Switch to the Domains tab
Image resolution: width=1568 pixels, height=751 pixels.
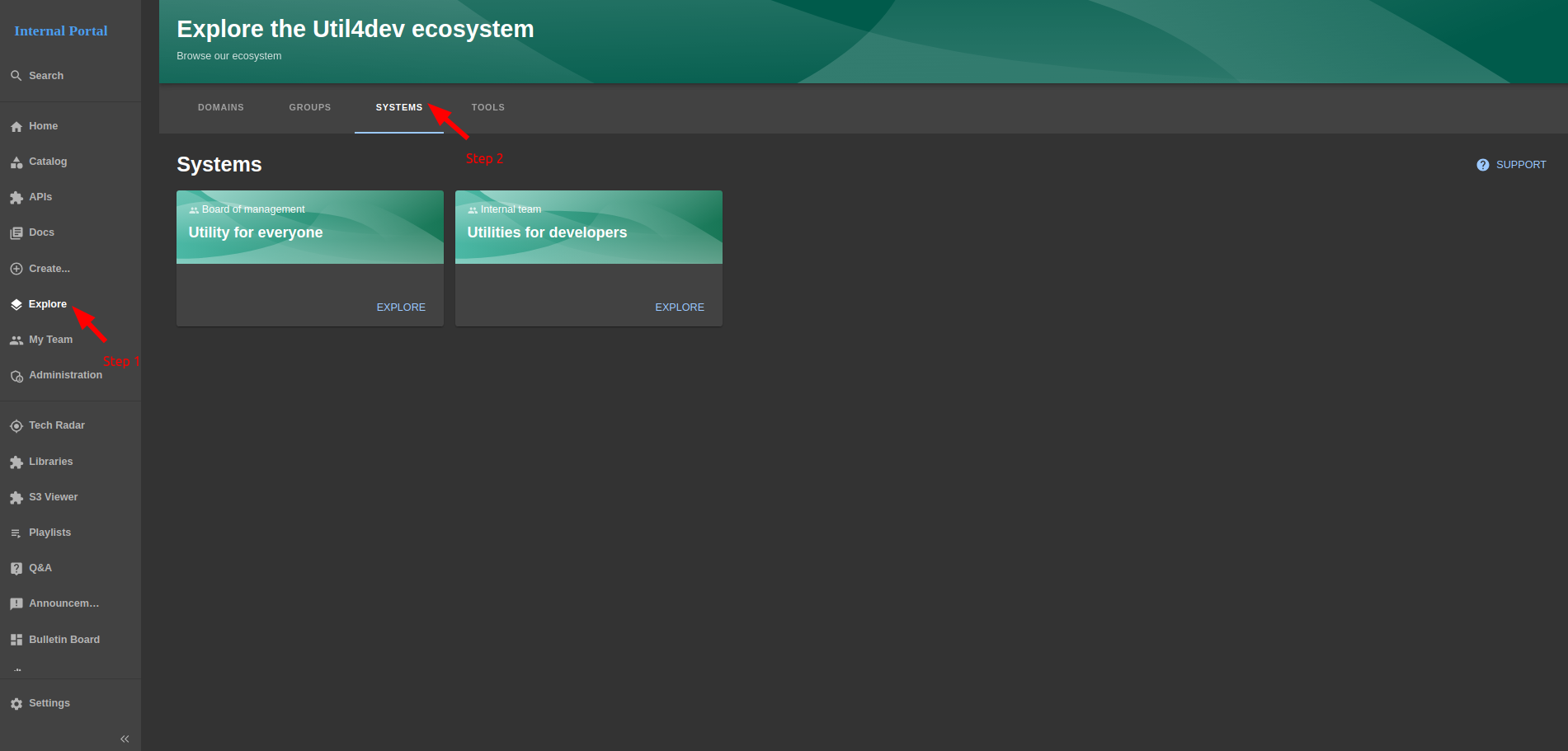(x=221, y=108)
